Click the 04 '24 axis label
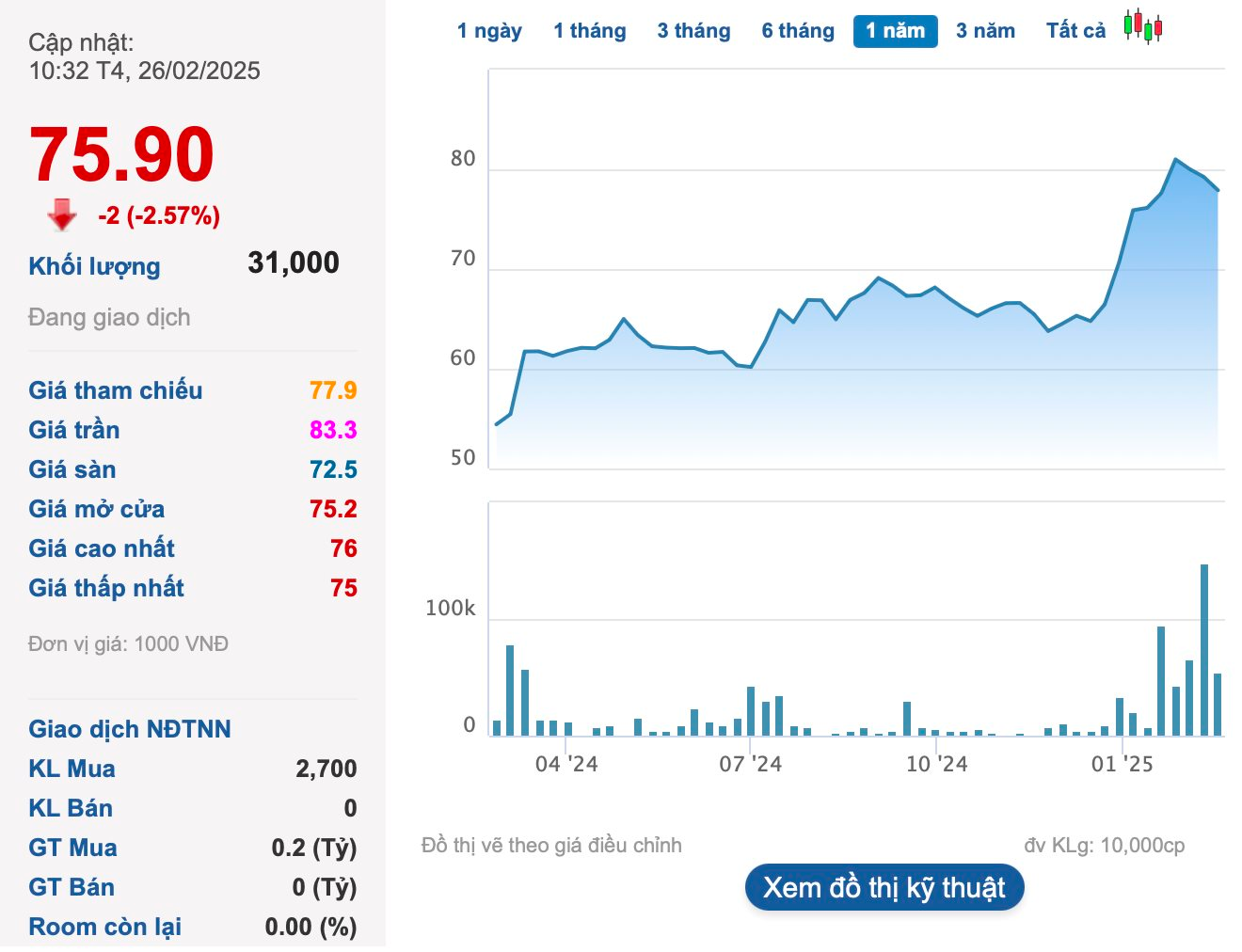1242x952 pixels. (566, 764)
